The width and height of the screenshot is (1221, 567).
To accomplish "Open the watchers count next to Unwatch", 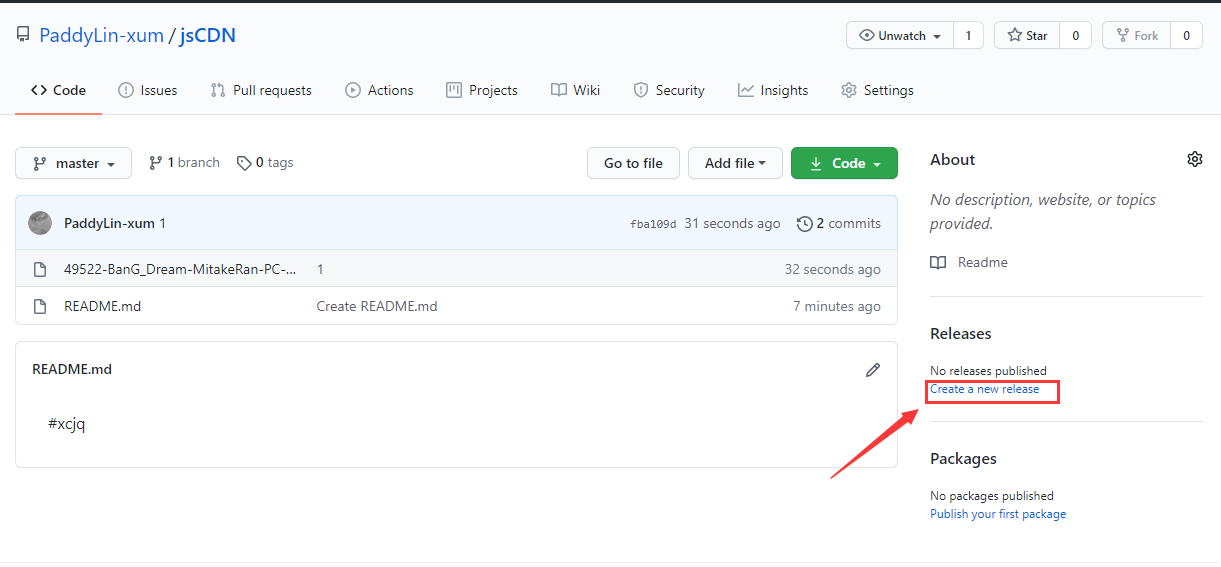I will coord(968,35).
